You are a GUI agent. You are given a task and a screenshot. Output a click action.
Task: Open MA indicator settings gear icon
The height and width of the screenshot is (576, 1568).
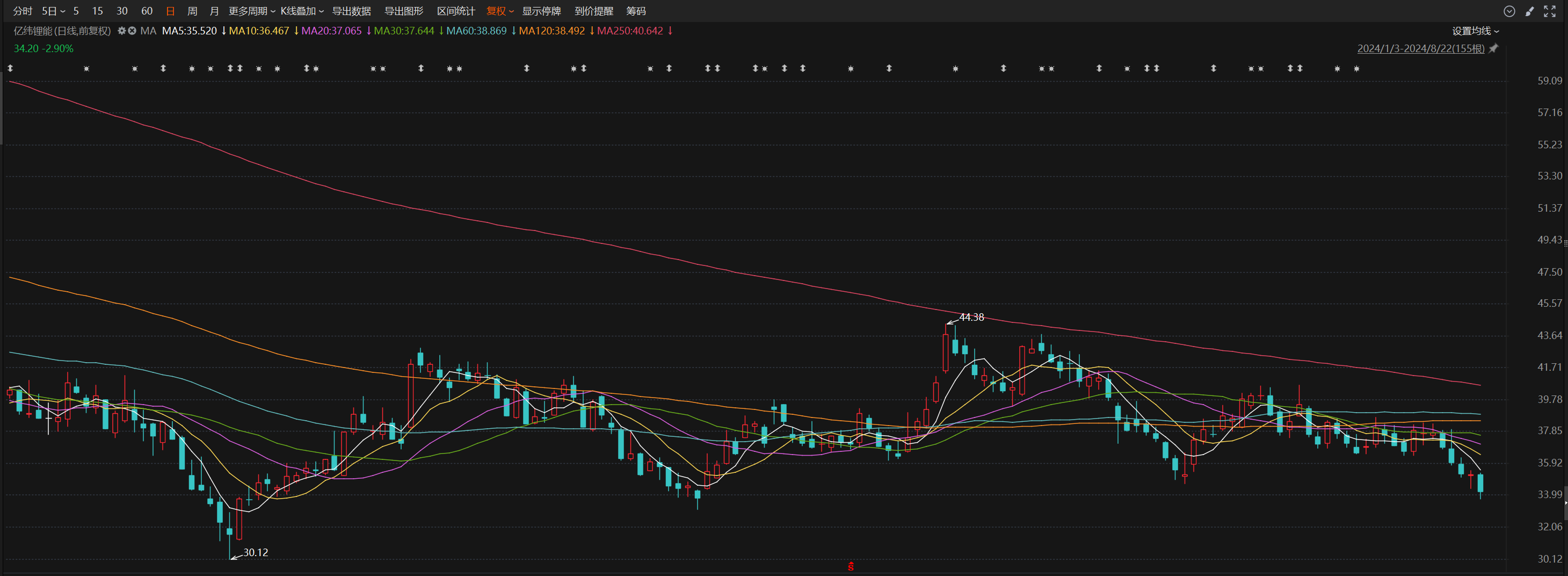(122, 31)
